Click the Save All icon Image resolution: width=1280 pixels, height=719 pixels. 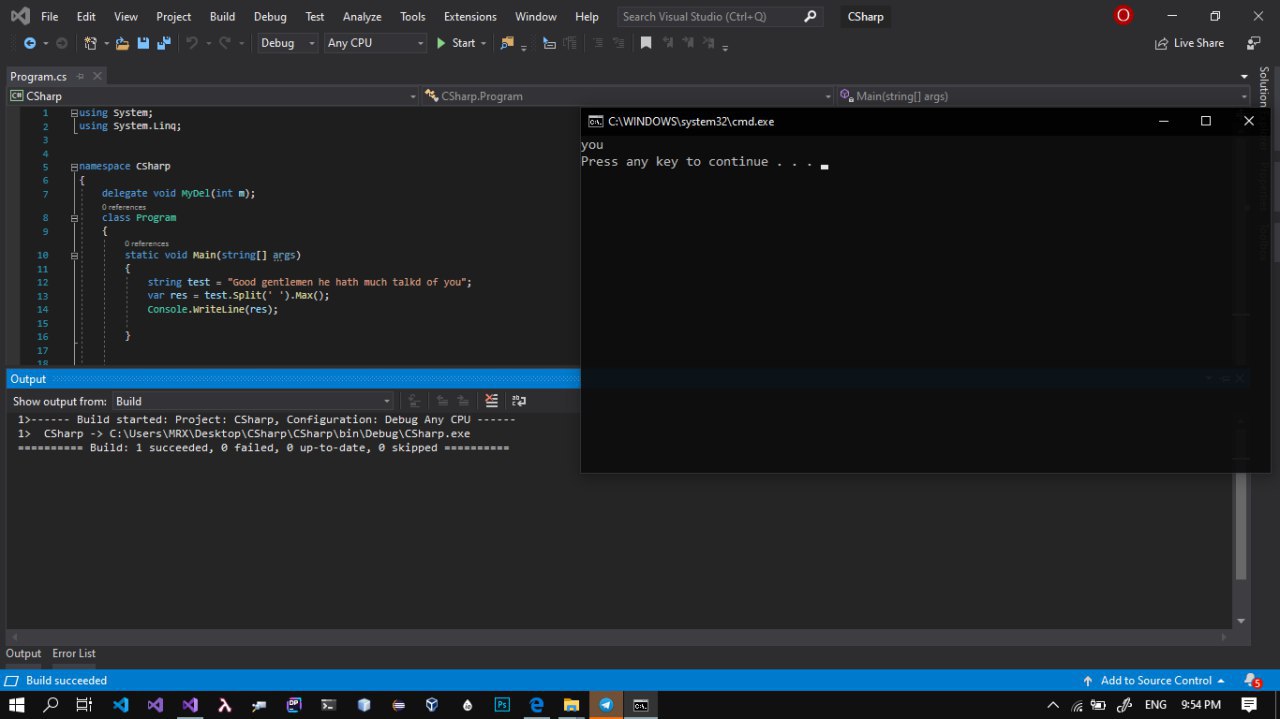point(162,43)
